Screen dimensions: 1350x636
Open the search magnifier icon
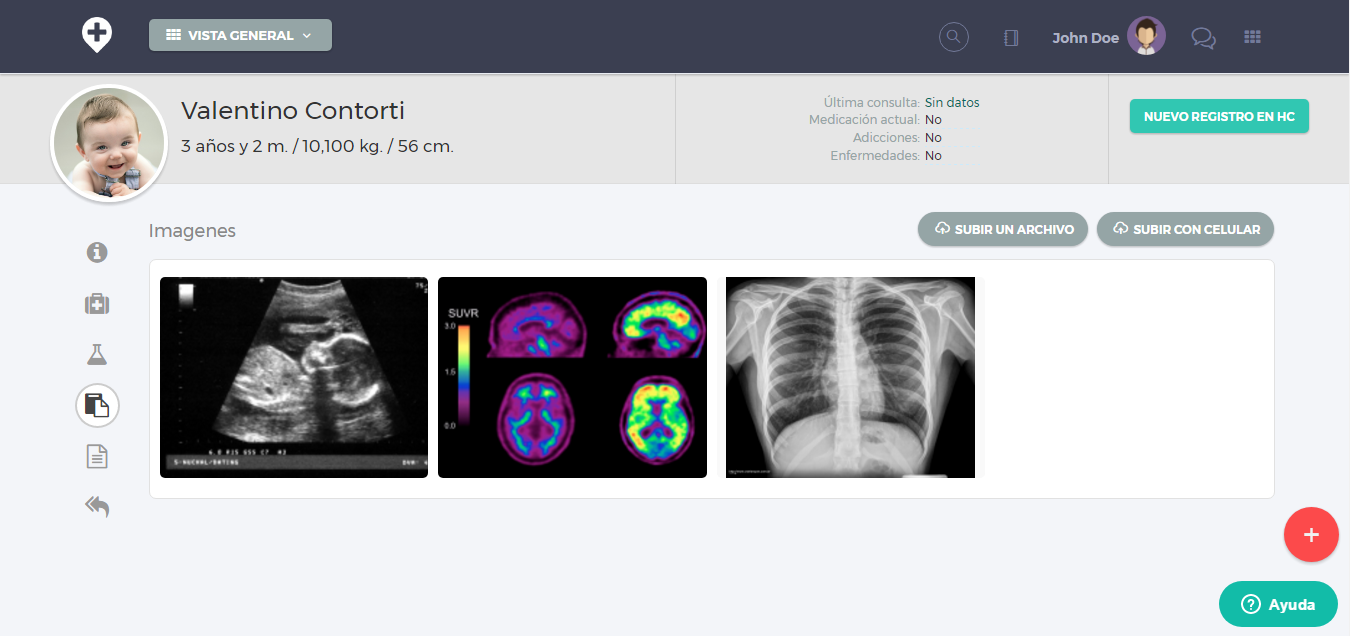pyautogui.click(x=954, y=37)
